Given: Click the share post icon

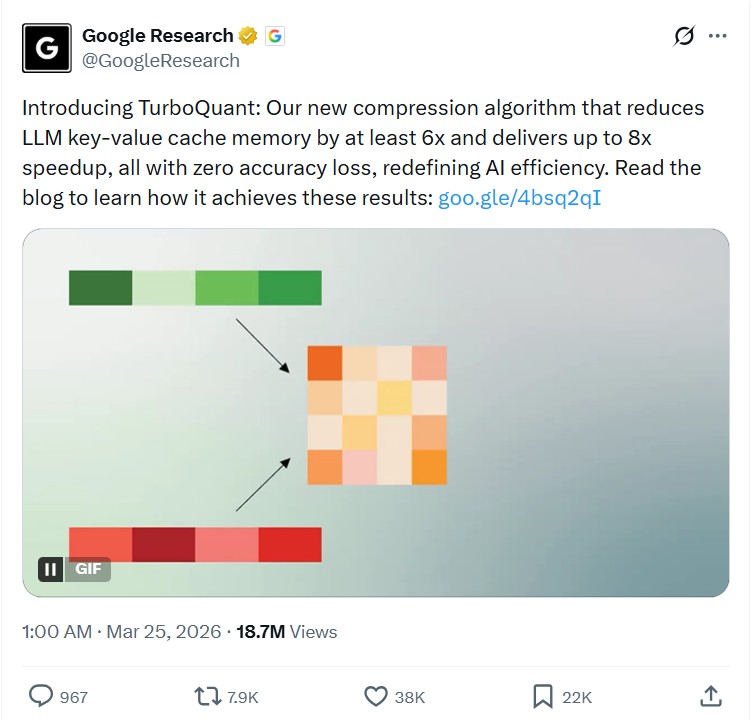Looking at the screenshot, I should pos(711,696).
